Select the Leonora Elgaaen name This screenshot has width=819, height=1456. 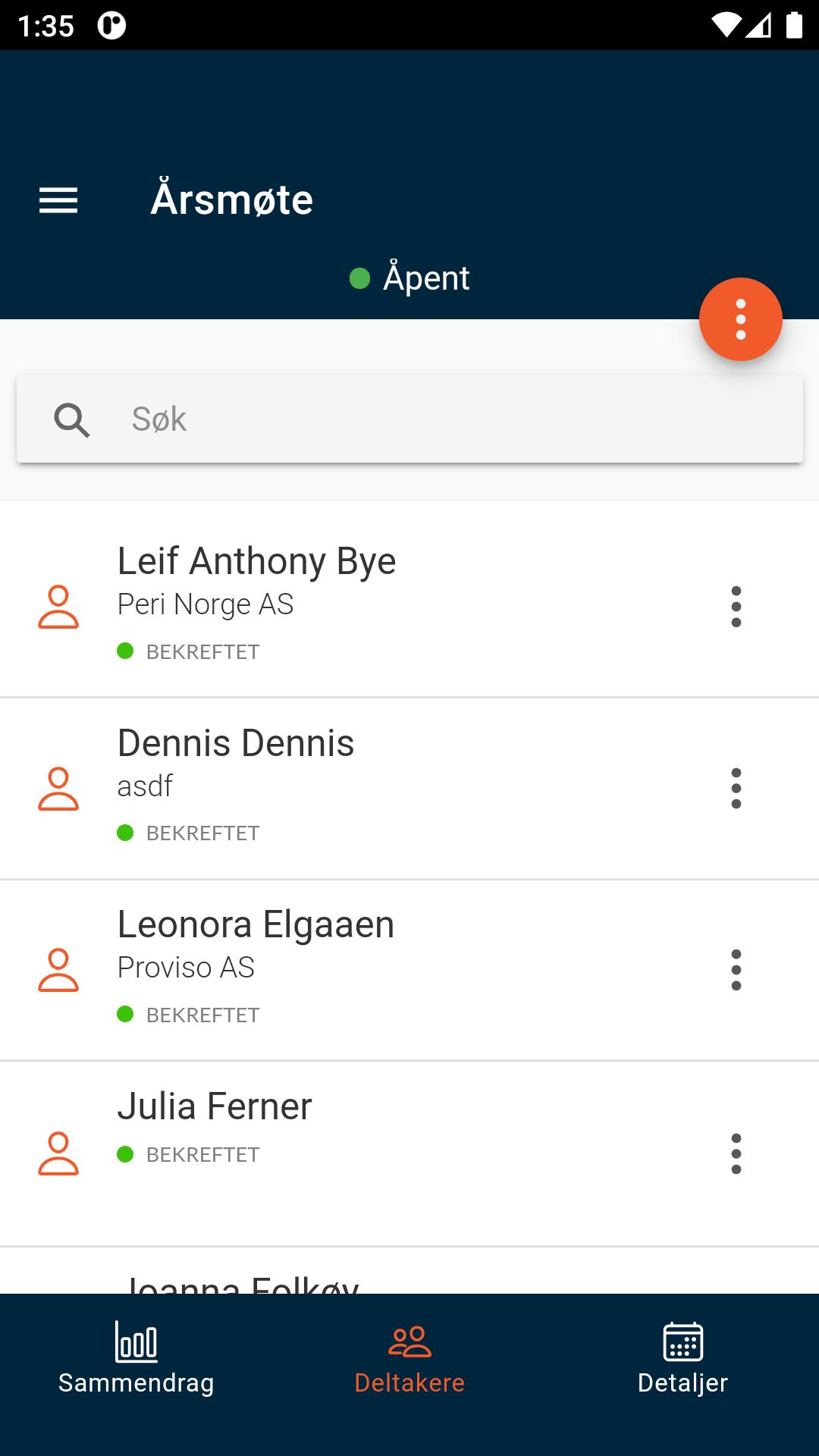coord(256,925)
